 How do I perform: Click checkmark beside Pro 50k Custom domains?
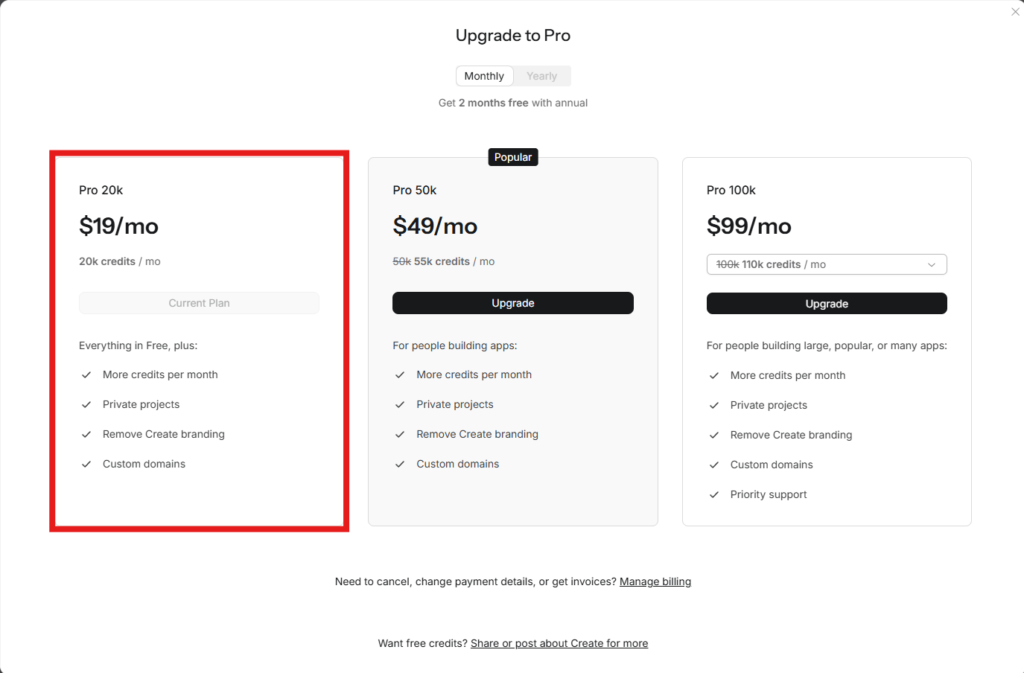click(400, 463)
